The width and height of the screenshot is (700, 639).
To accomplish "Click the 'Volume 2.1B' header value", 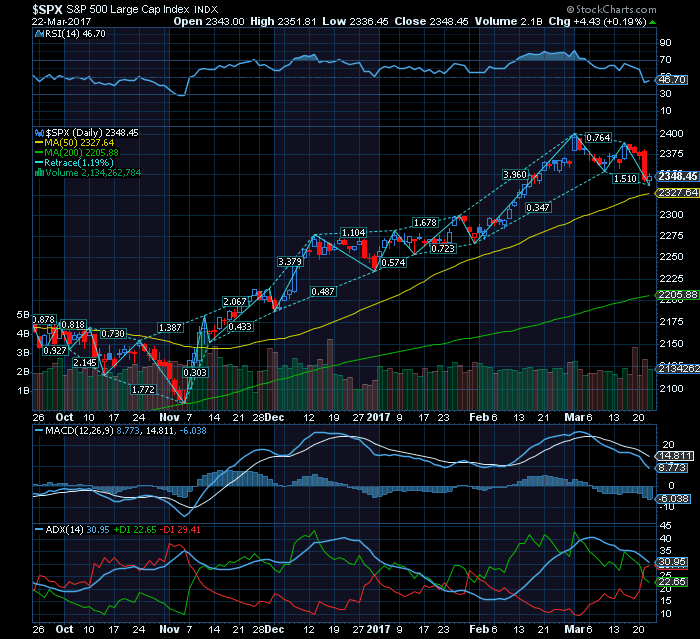I will [508, 21].
